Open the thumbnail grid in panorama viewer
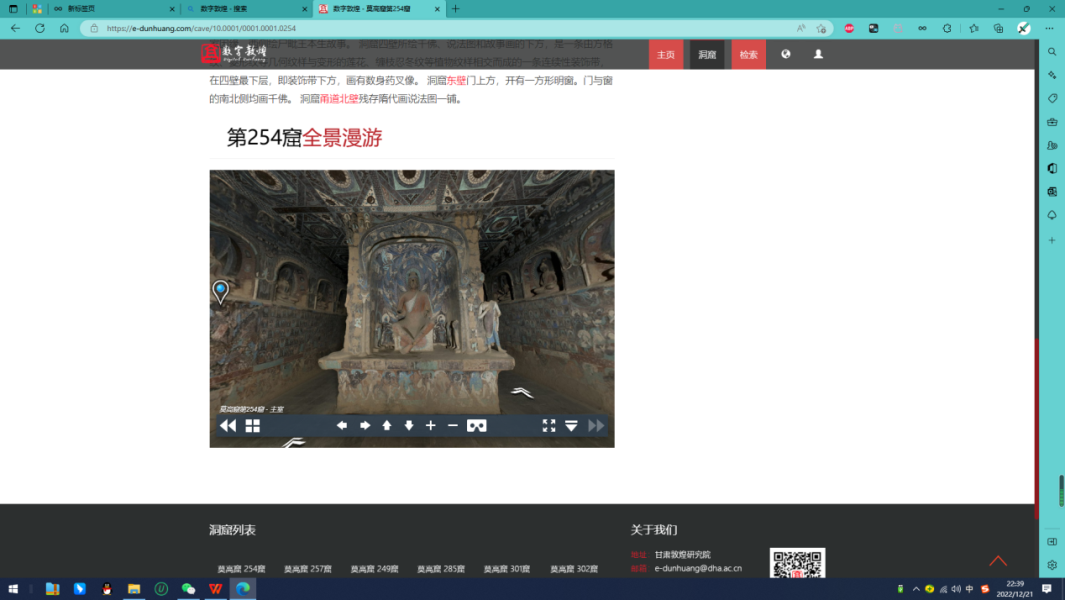The image size is (1065, 600). click(253, 426)
